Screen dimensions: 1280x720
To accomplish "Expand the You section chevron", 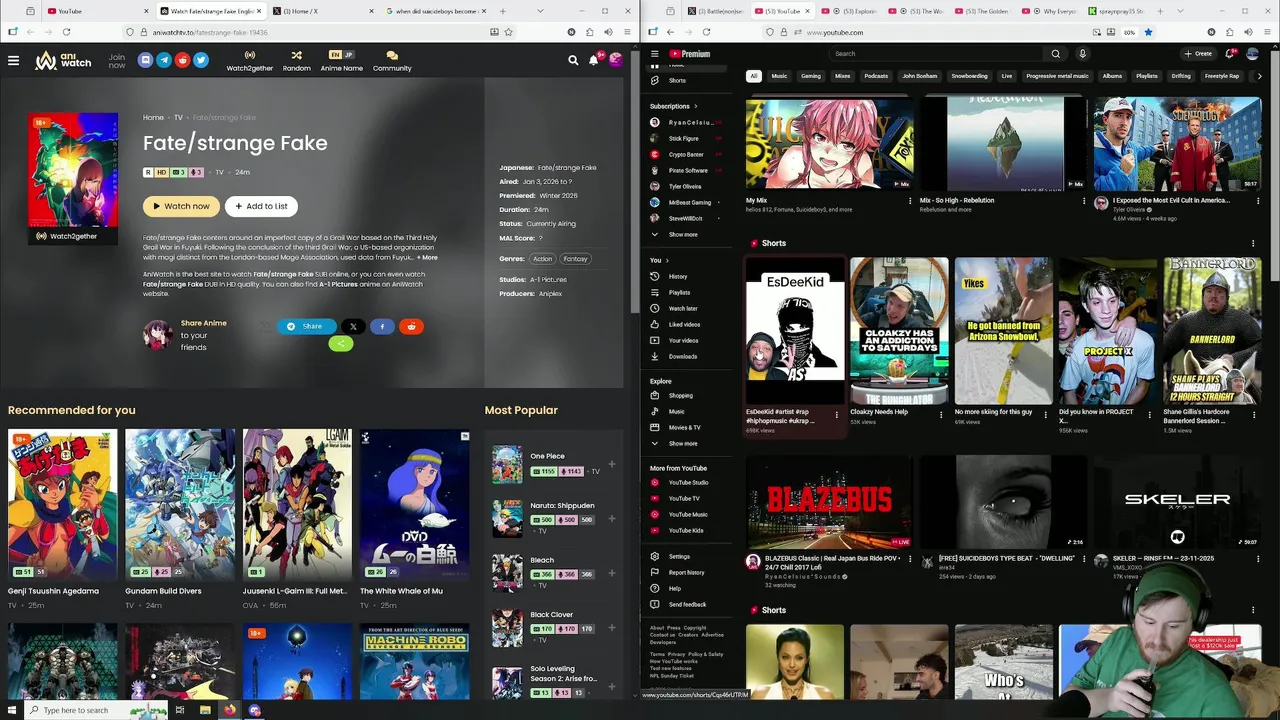I will 667,260.
